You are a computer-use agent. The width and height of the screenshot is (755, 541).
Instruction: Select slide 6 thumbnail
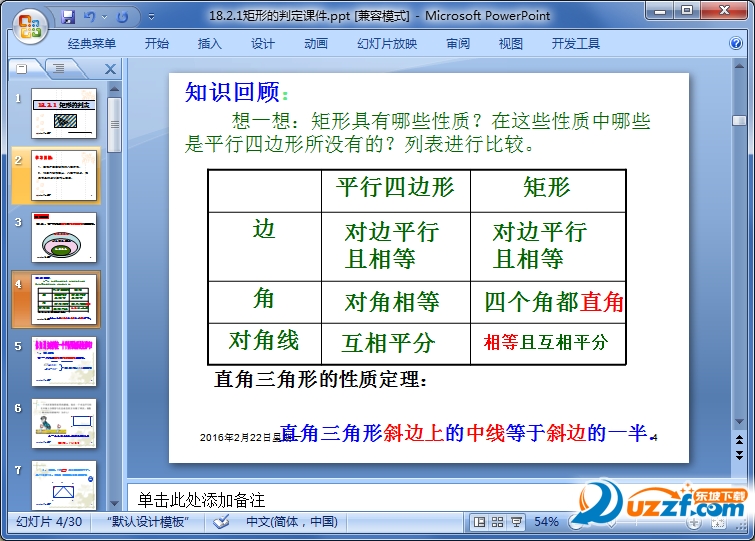[x=64, y=424]
